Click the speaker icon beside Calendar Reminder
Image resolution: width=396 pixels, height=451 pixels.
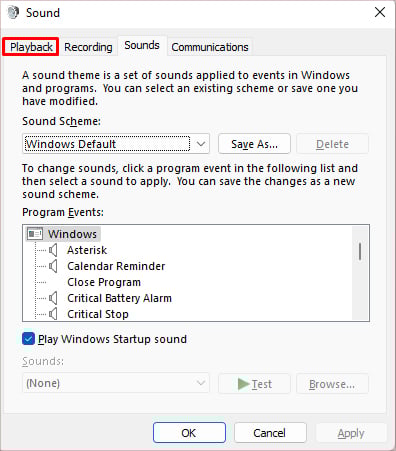(53, 266)
